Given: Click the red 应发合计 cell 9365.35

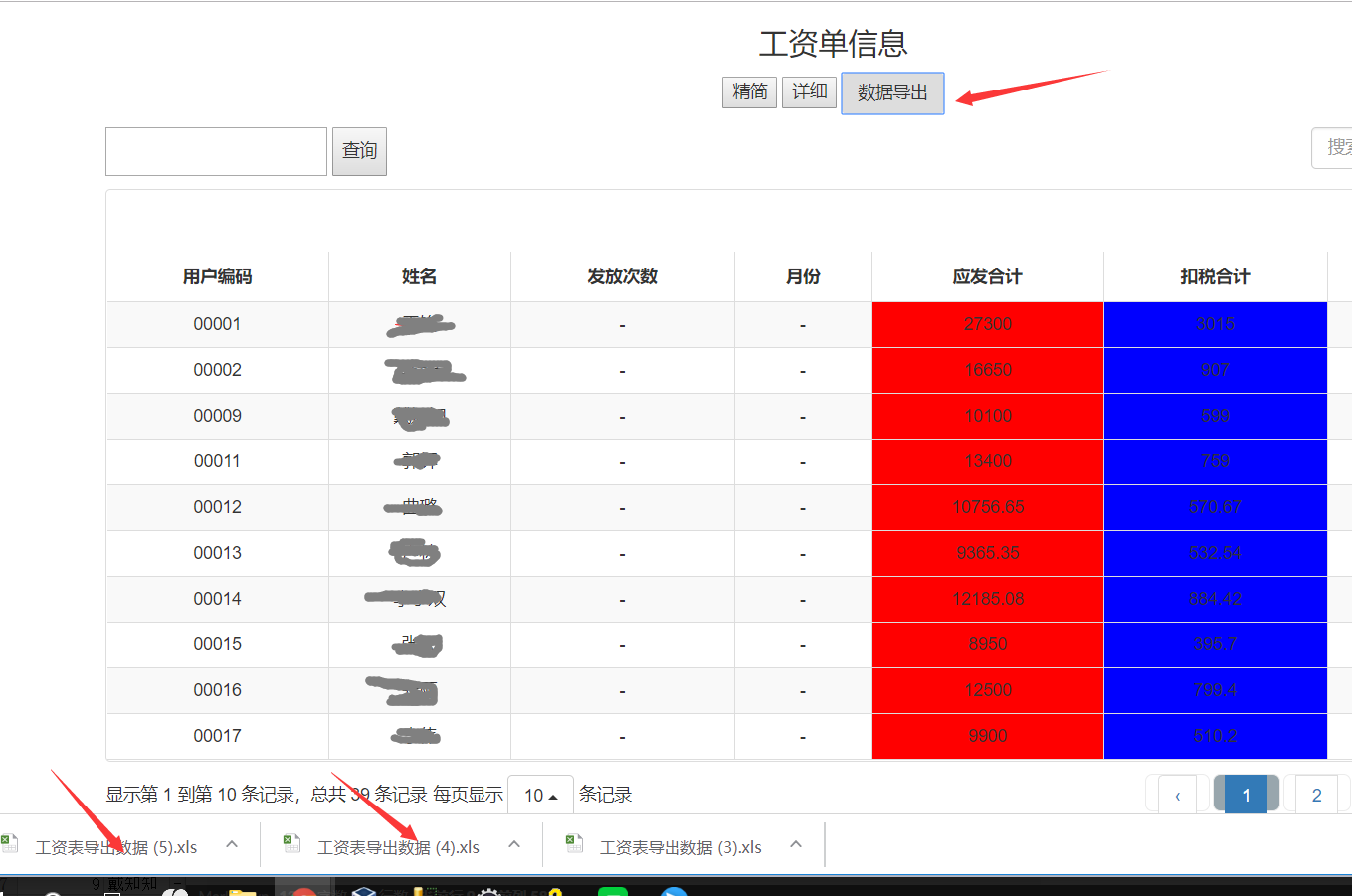Looking at the screenshot, I should click(988, 553).
